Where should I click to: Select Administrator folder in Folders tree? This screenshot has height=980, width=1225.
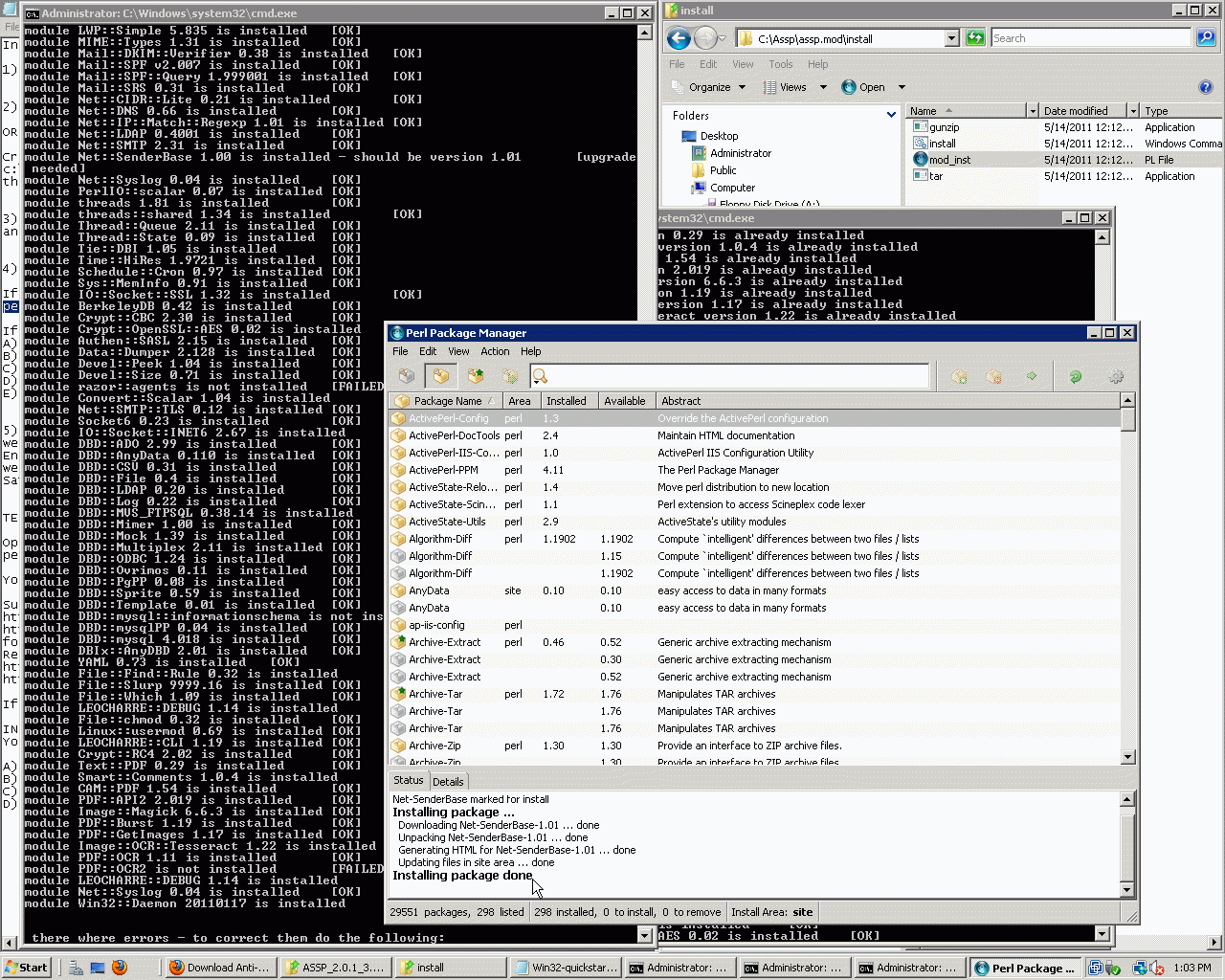coord(741,153)
